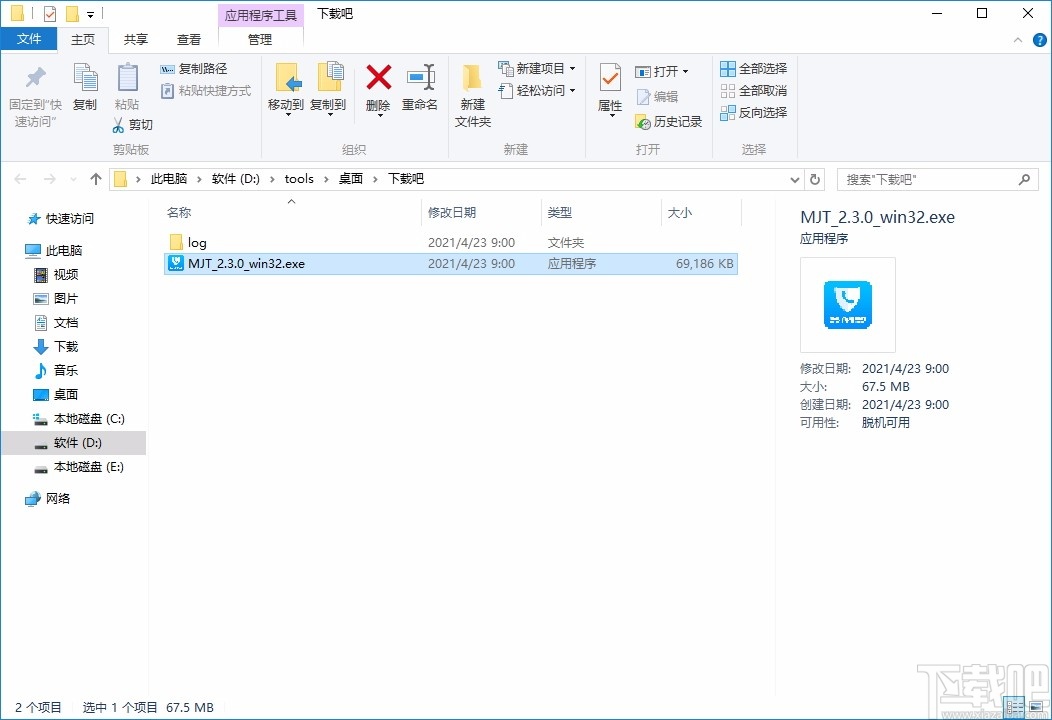Click 软件 (D:) in the navigation pane
Viewport: 1052px width, 720px height.
click(x=77, y=442)
